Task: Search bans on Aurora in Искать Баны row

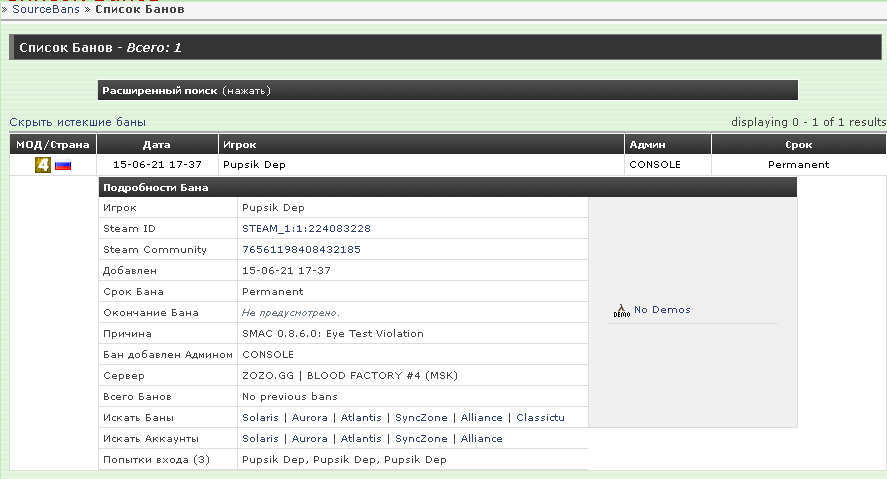Action: (x=309, y=418)
